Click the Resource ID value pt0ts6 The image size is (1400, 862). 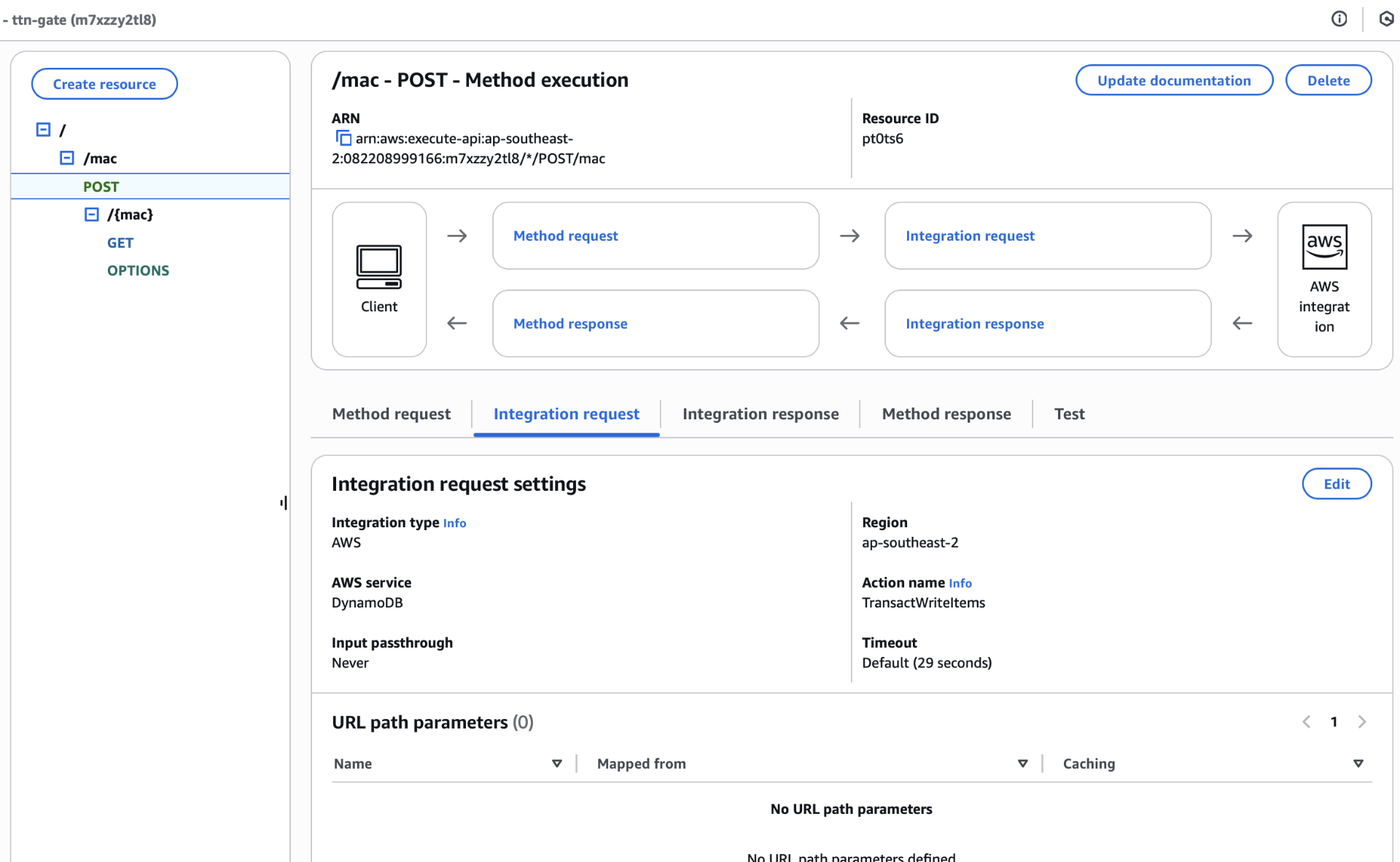pyautogui.click(x=882, y=139)
